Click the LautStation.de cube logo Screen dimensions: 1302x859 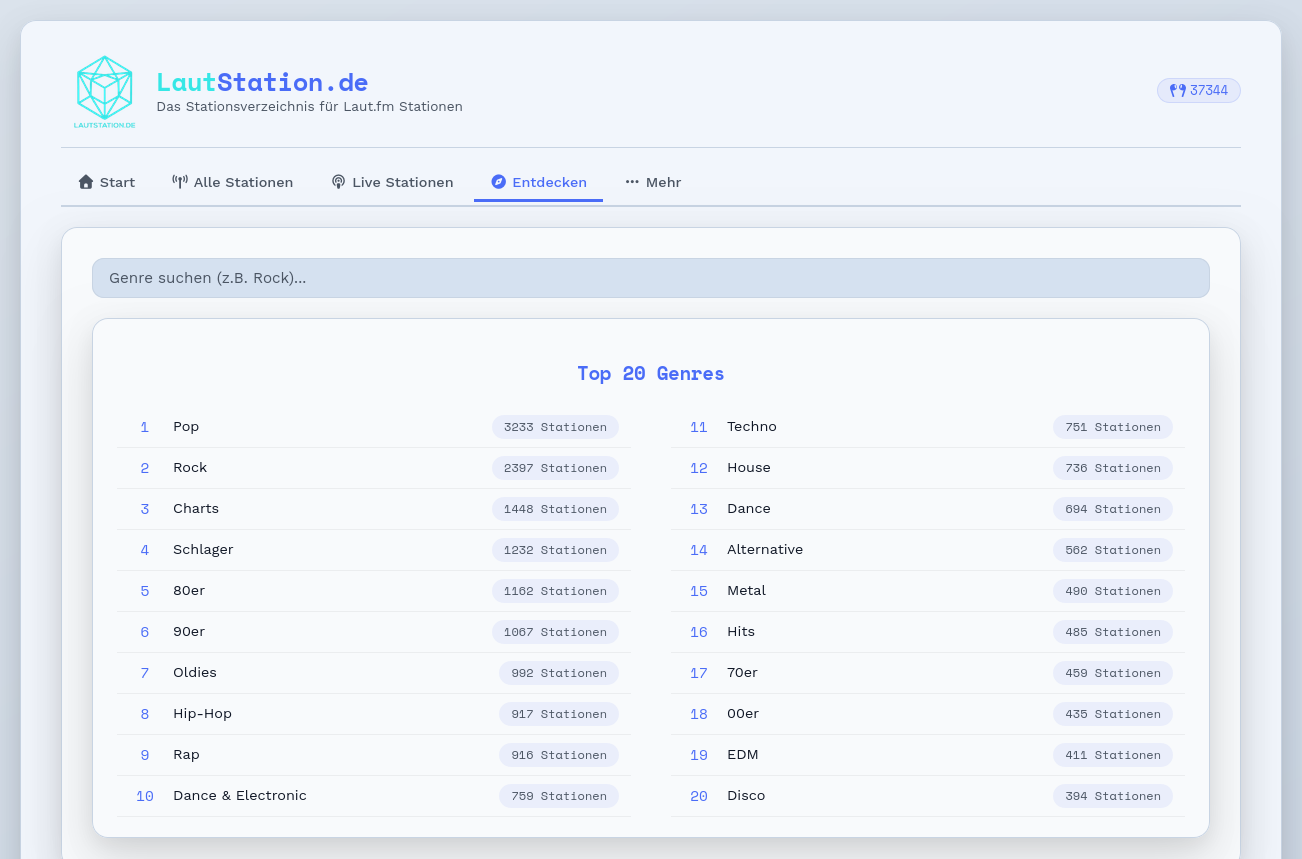click(105, 92)
